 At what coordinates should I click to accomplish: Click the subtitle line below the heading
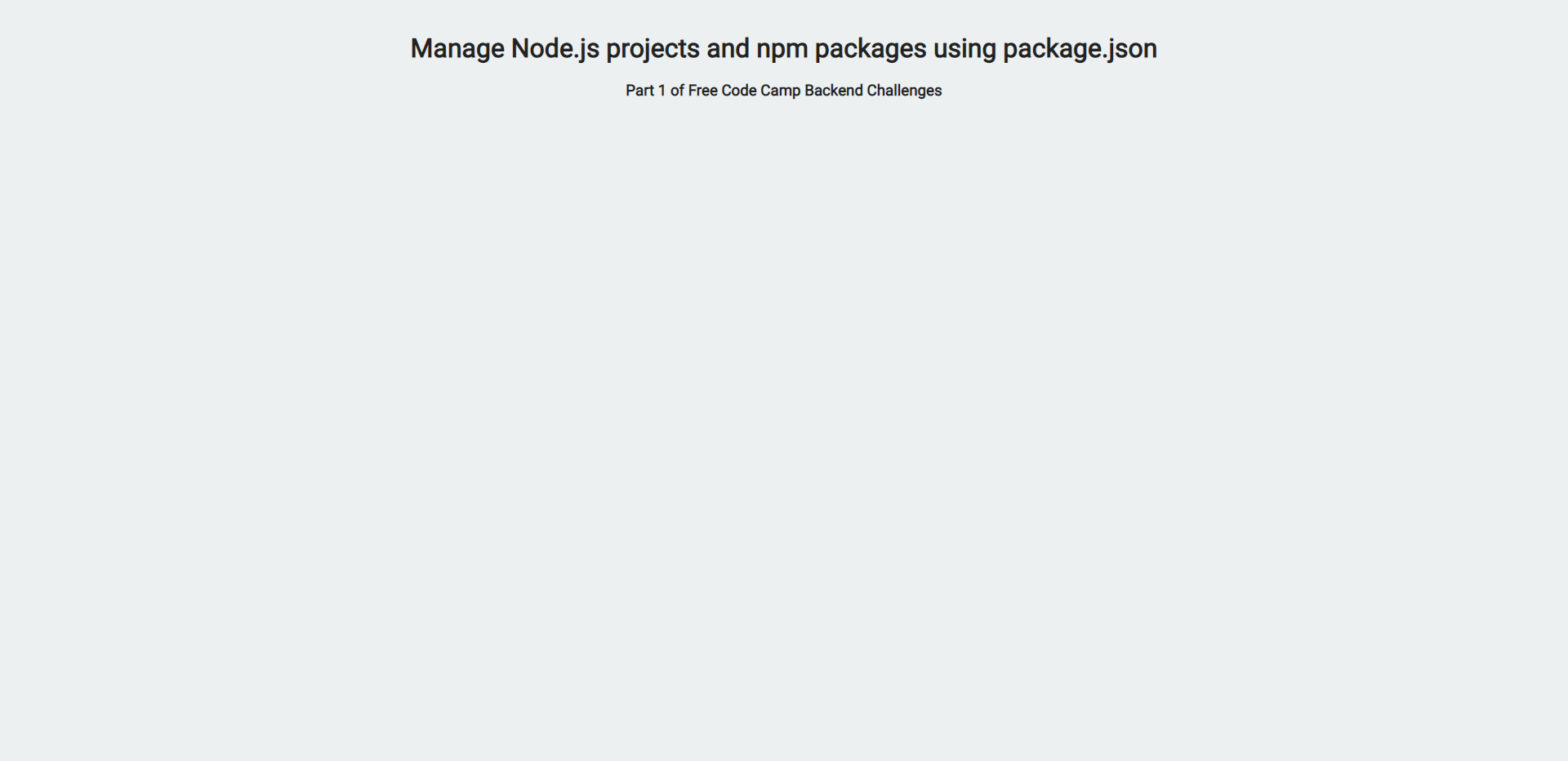pyautogui.click(x=783, y=91)
